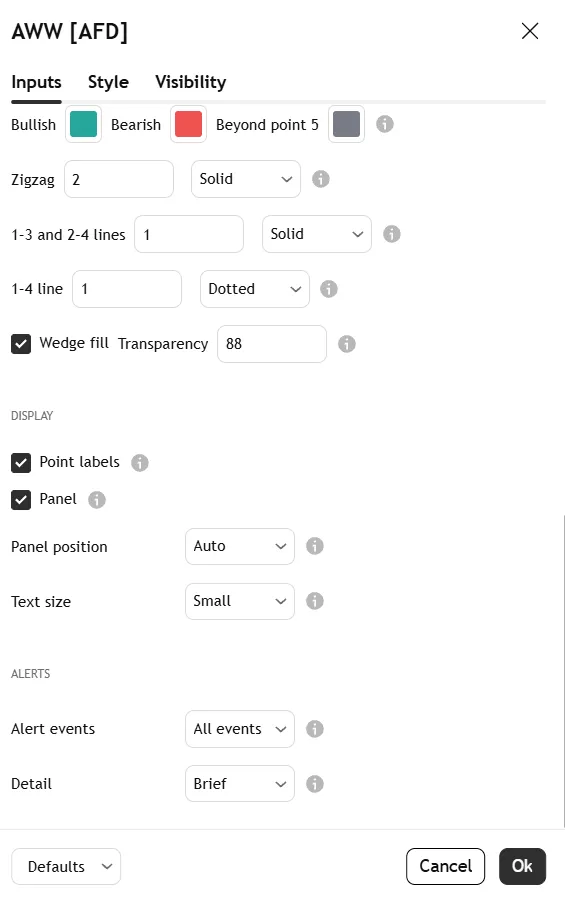Uncheck the Wedge fill checkbox
The height and width of the screenshot is (900, 565).
(x=21, y=344)
